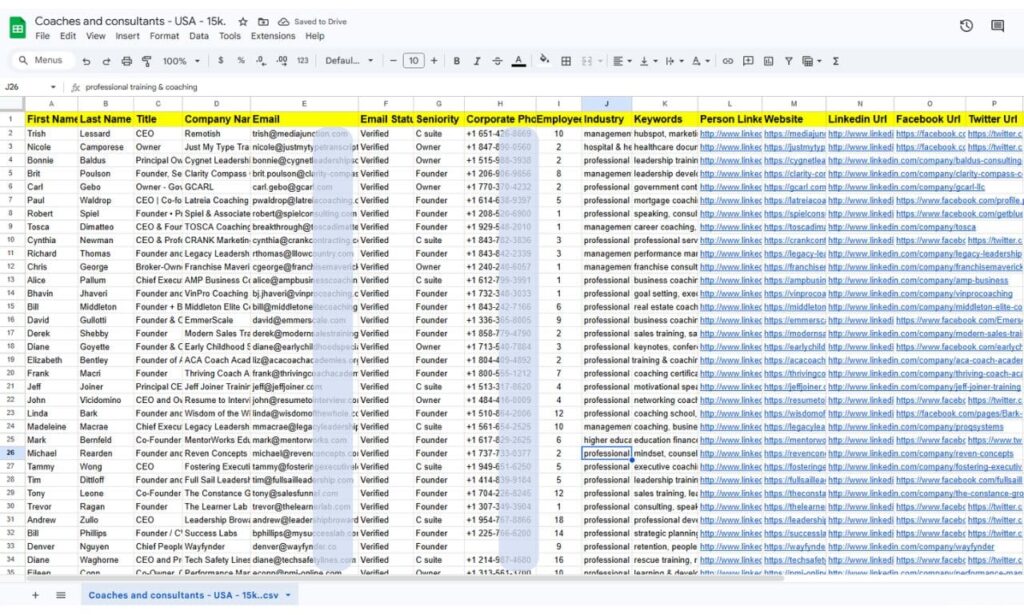Image resolution: width=1024 pixels, height=615 pixels.
Task: Redo the last action
Action: (x=106, y=61)
